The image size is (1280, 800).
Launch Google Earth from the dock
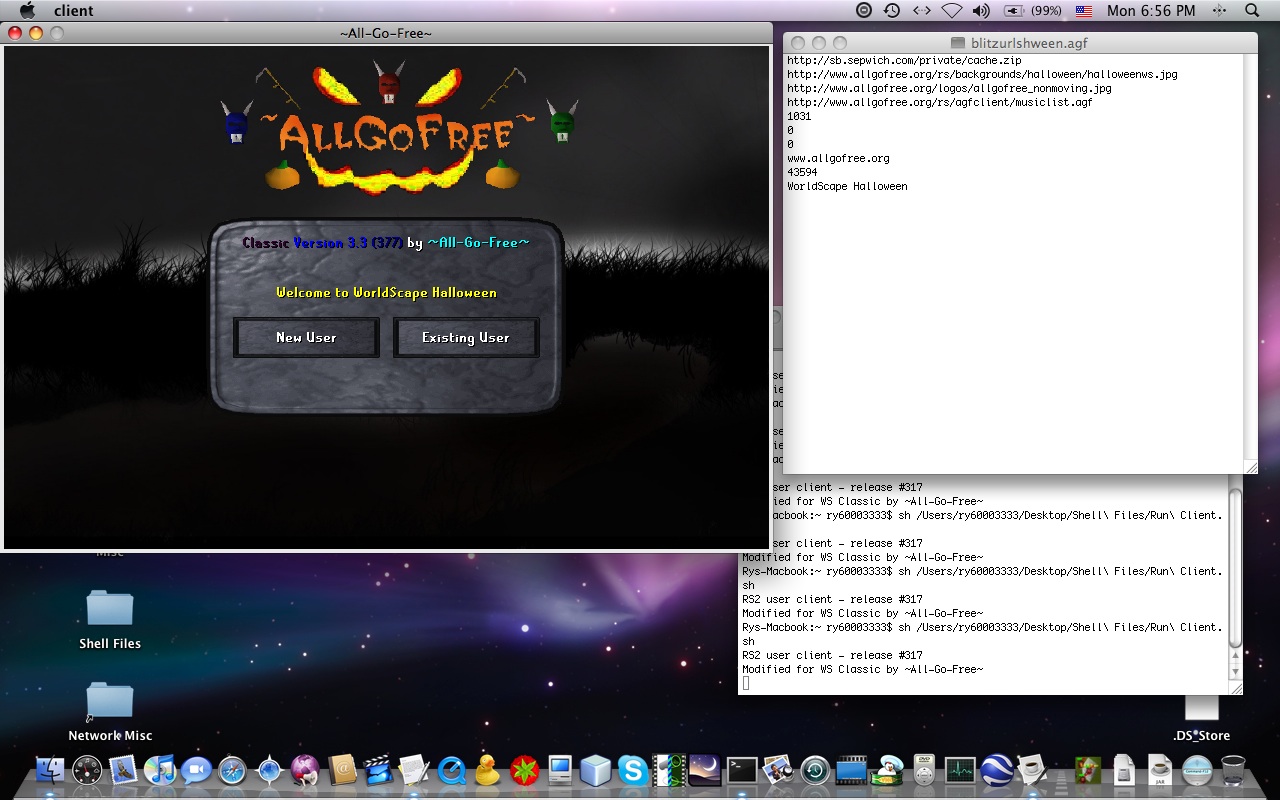coord(996,769)
